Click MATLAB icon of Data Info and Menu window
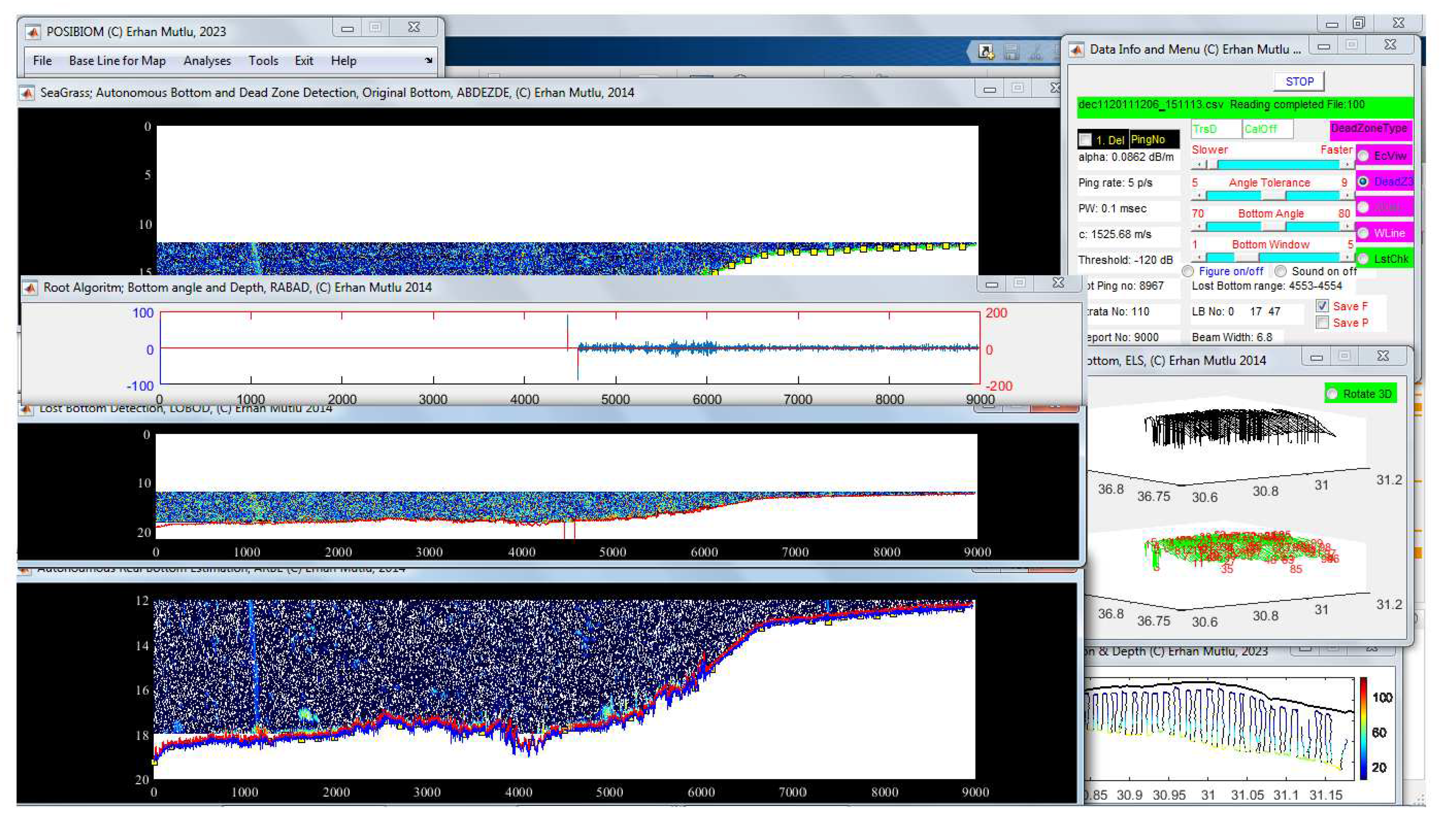Image resolution: width=1456 pixels, height=827 pixels. coord(1076,50)
